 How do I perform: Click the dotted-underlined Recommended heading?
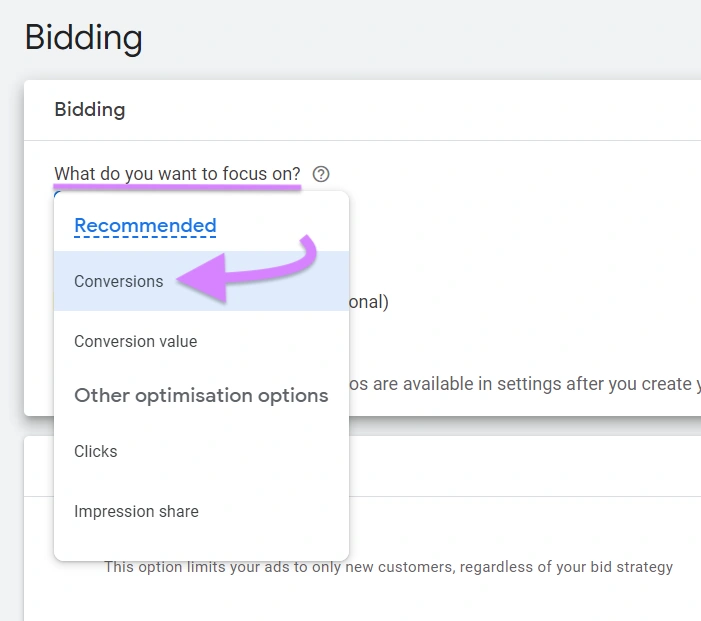(145, 225)
